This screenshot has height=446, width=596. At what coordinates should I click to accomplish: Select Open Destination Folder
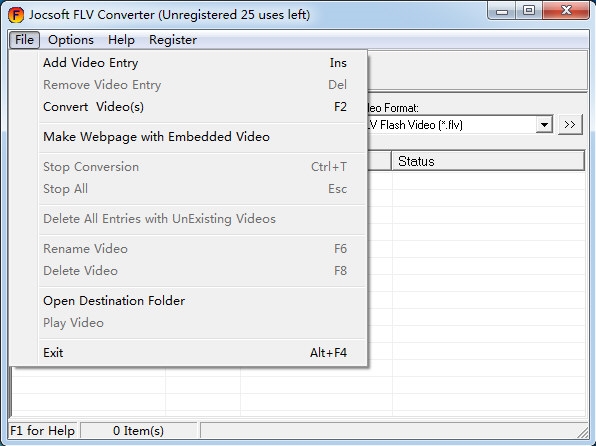point(203,301)
